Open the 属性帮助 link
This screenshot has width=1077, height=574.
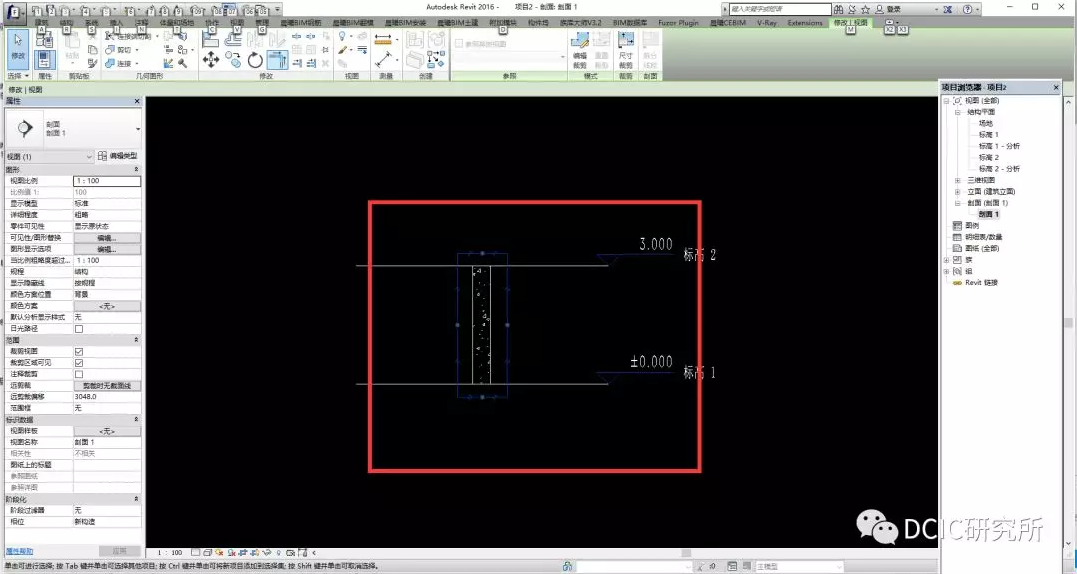(20, 551)
